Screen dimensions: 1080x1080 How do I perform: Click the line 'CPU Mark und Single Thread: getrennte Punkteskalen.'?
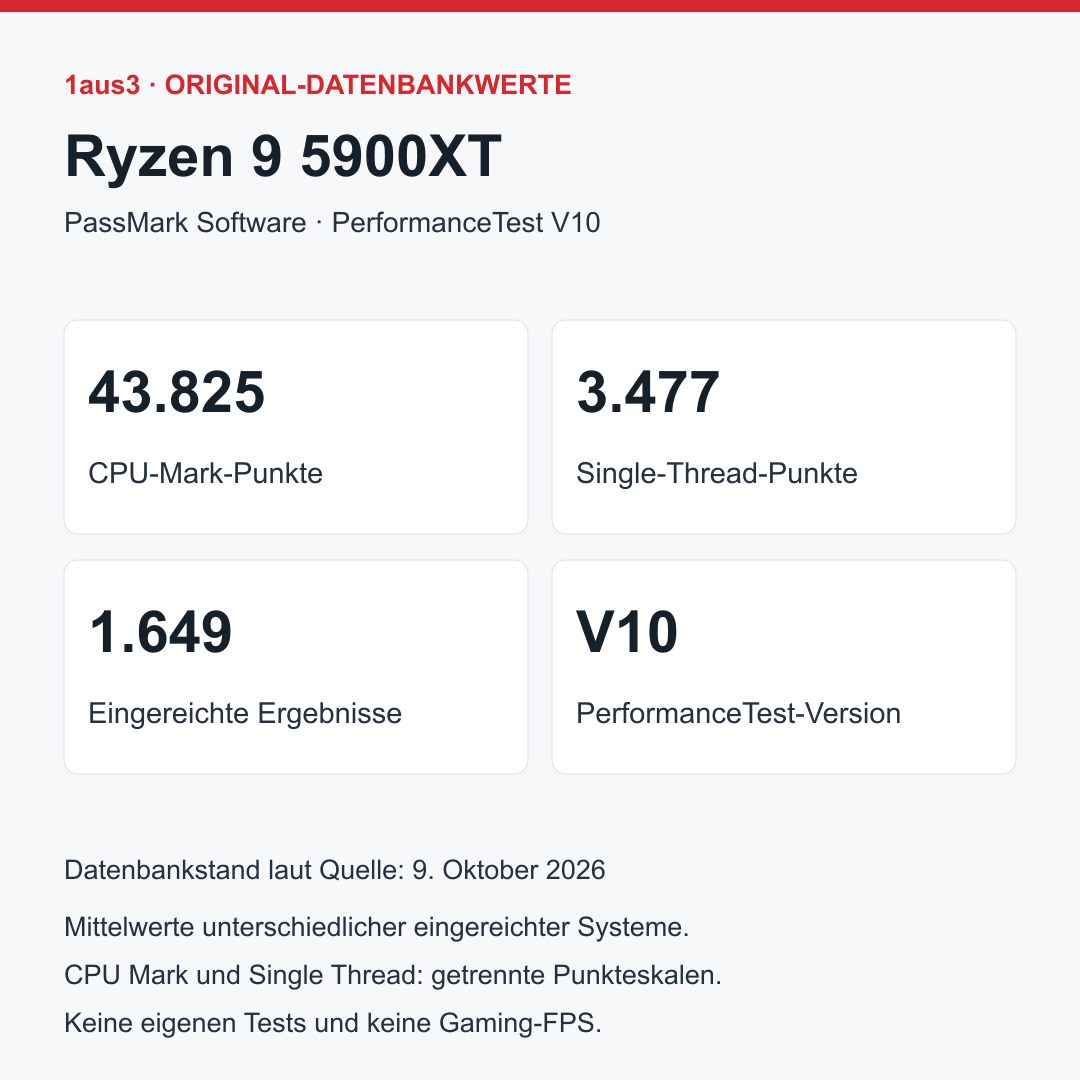(393, 975)
